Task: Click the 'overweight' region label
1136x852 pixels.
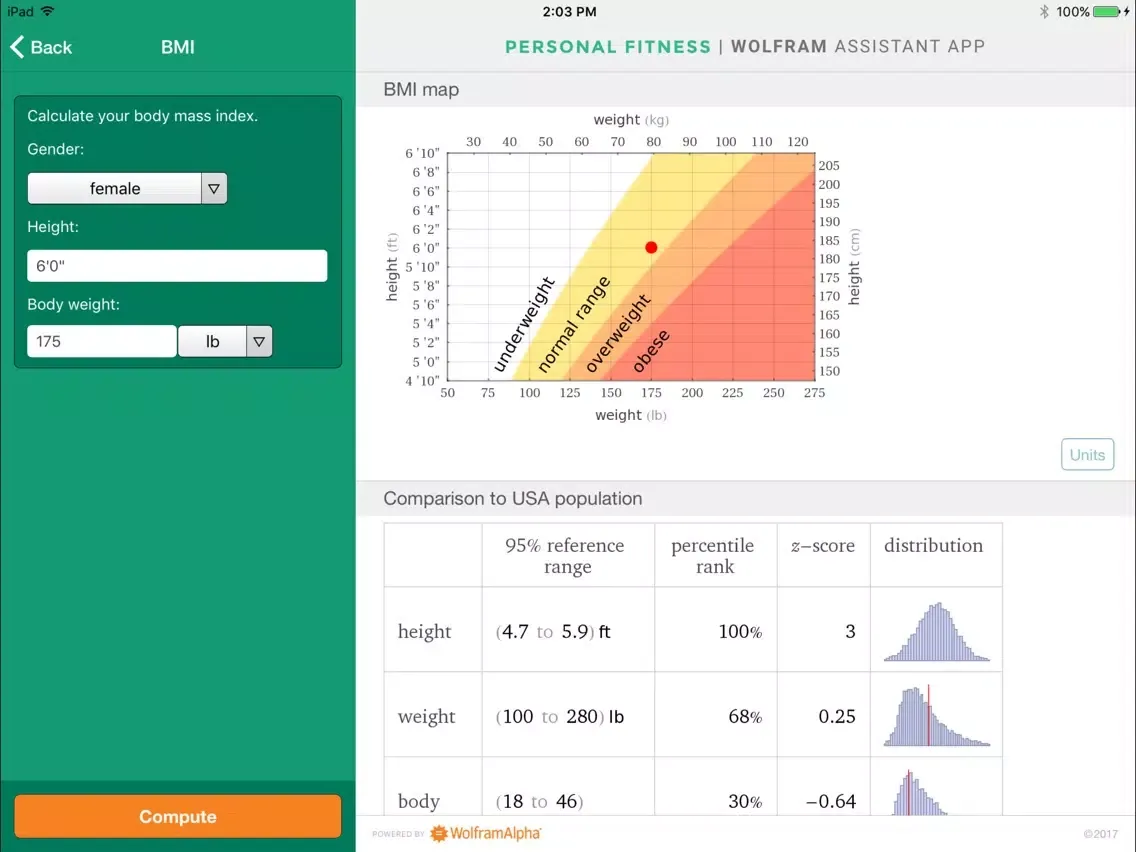Action: pos(617,333)
